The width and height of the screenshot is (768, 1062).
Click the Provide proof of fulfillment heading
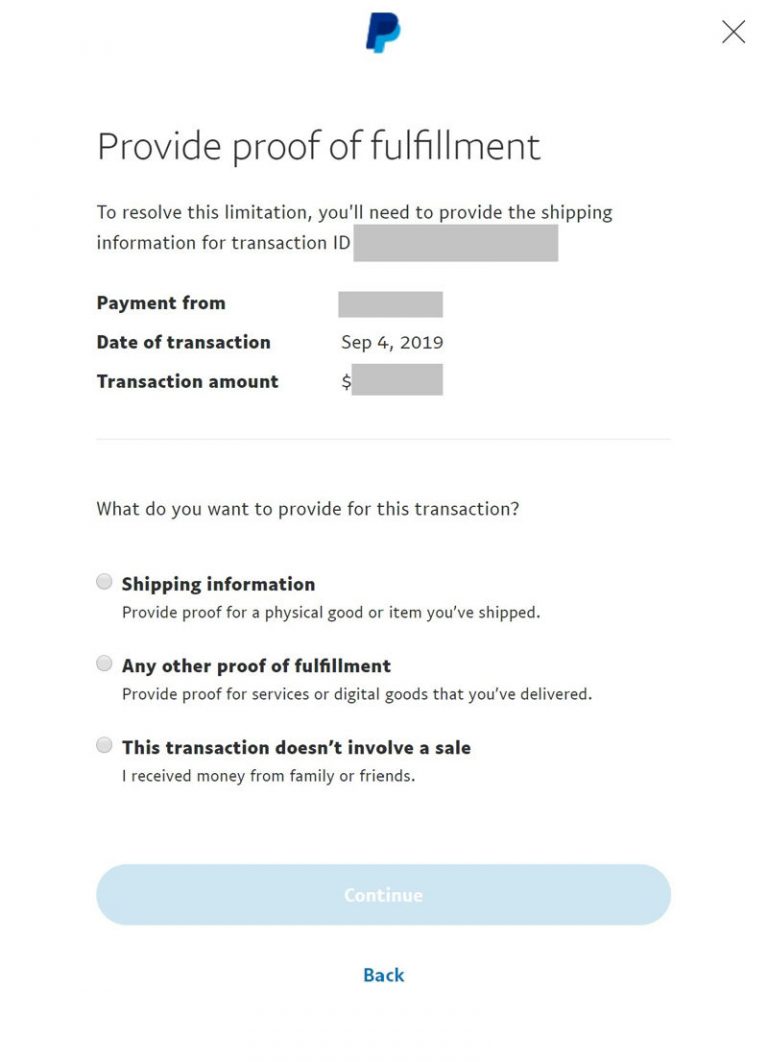[317, 146]
